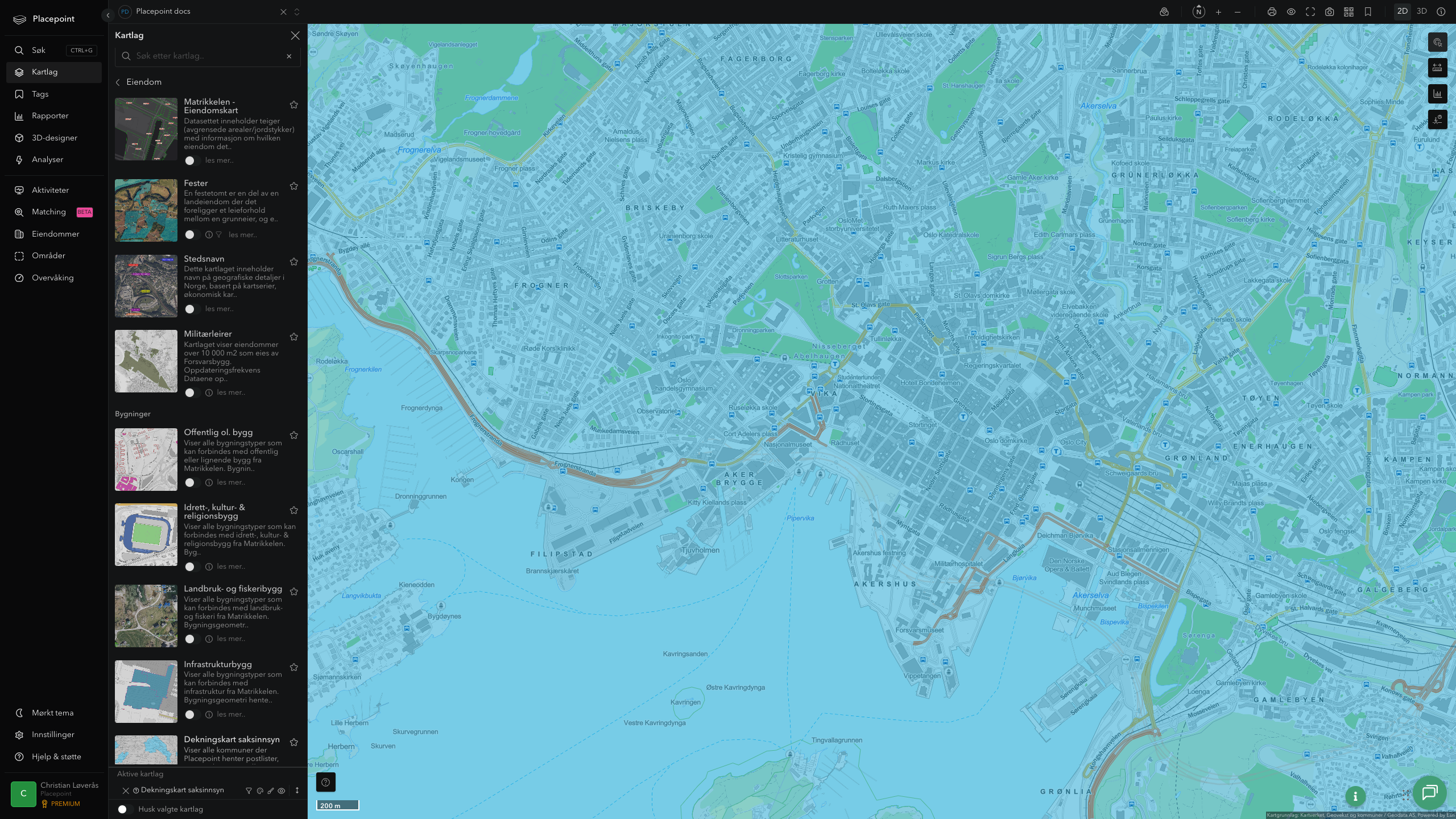Viewport: 1456px width, 819px height.
Task: Open brush style for Dekningskart saksinnsyn
Action: point(271,791)
